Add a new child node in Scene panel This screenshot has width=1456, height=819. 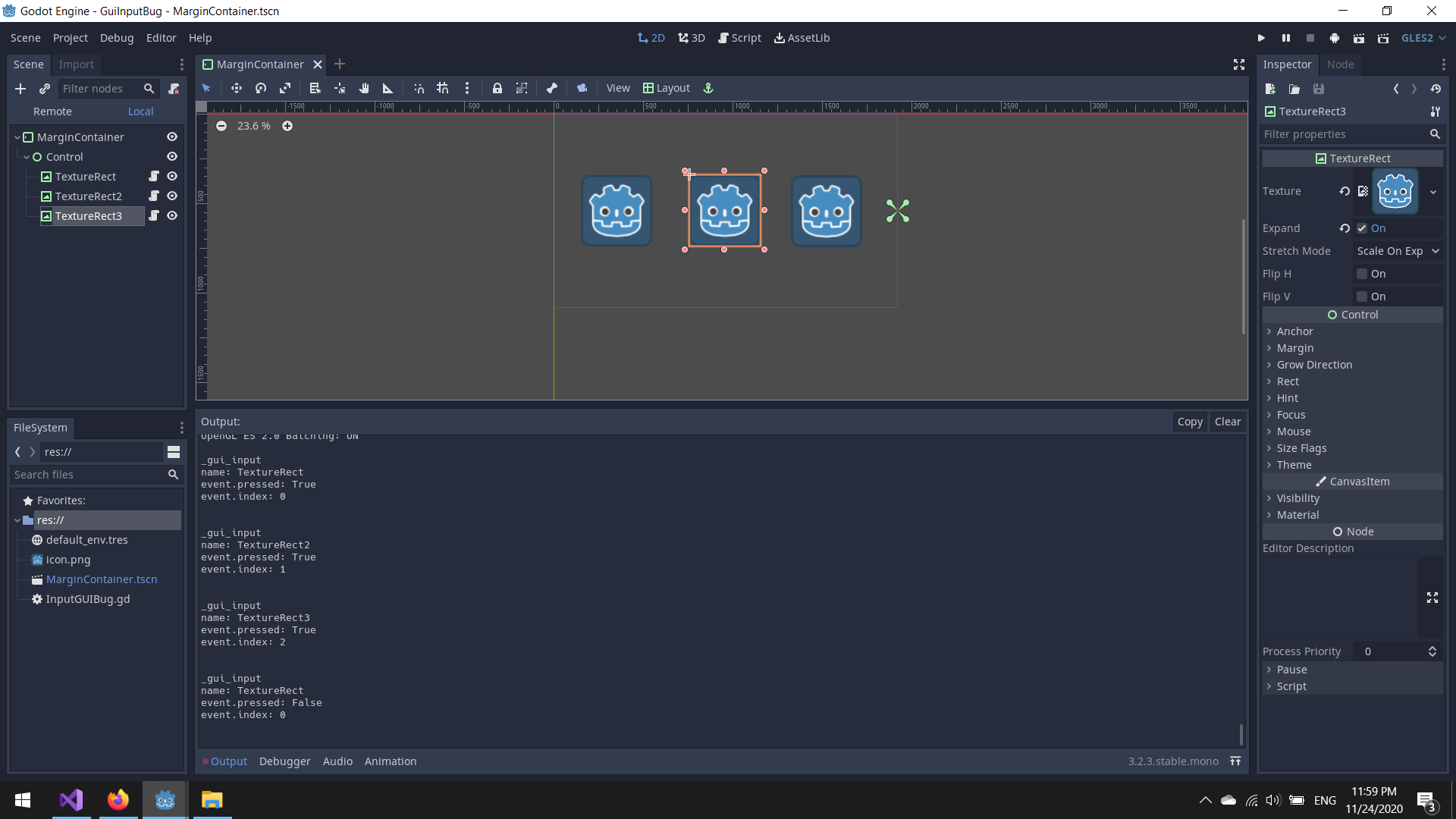coord(20,89)
